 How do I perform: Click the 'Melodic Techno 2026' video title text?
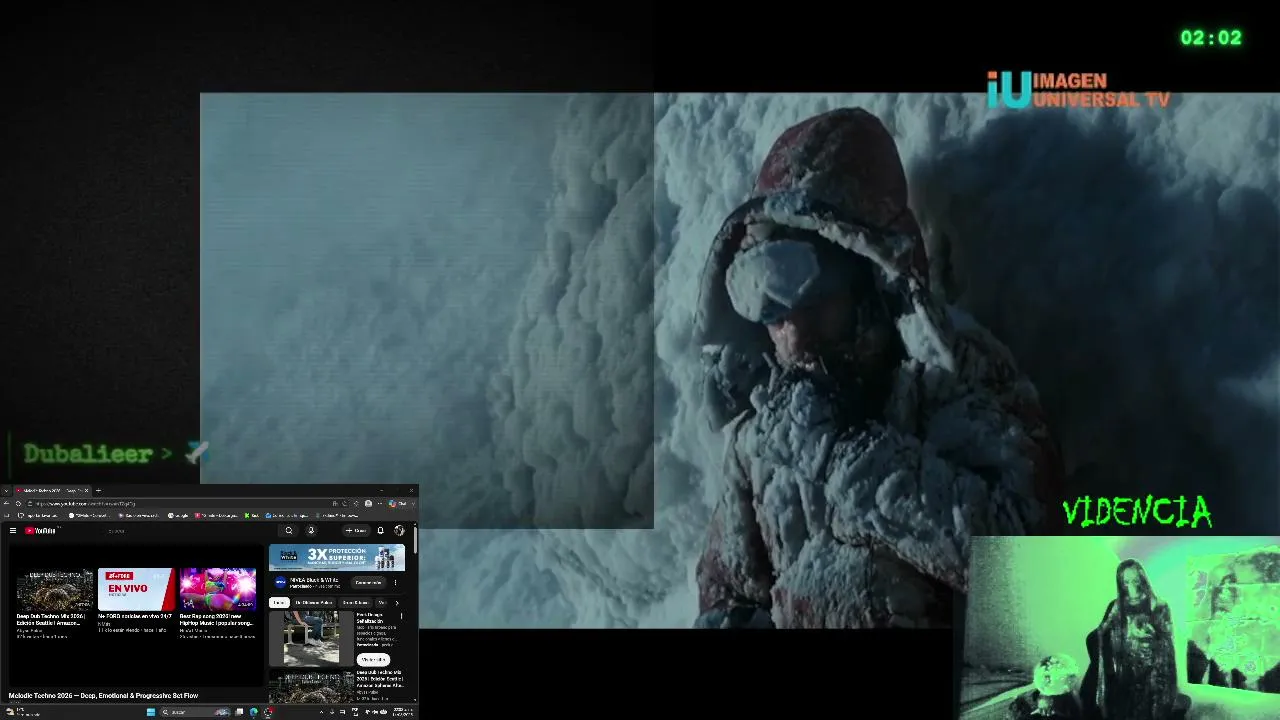click(103, 696)
